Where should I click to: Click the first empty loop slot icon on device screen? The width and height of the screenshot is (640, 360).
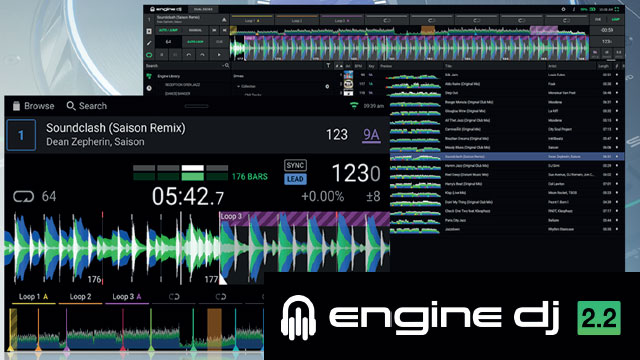174,297
